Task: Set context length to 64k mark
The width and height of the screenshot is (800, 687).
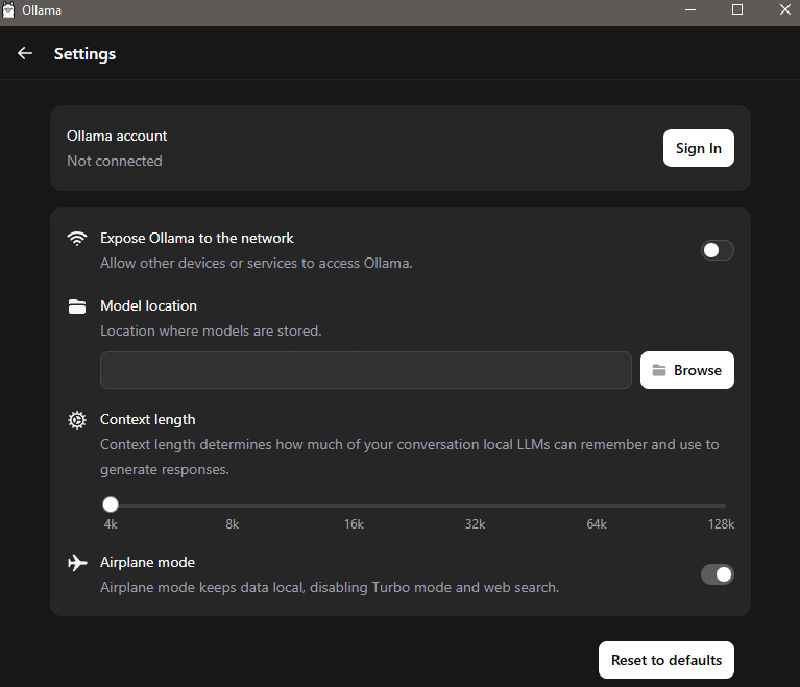Action: pos(597,505)
